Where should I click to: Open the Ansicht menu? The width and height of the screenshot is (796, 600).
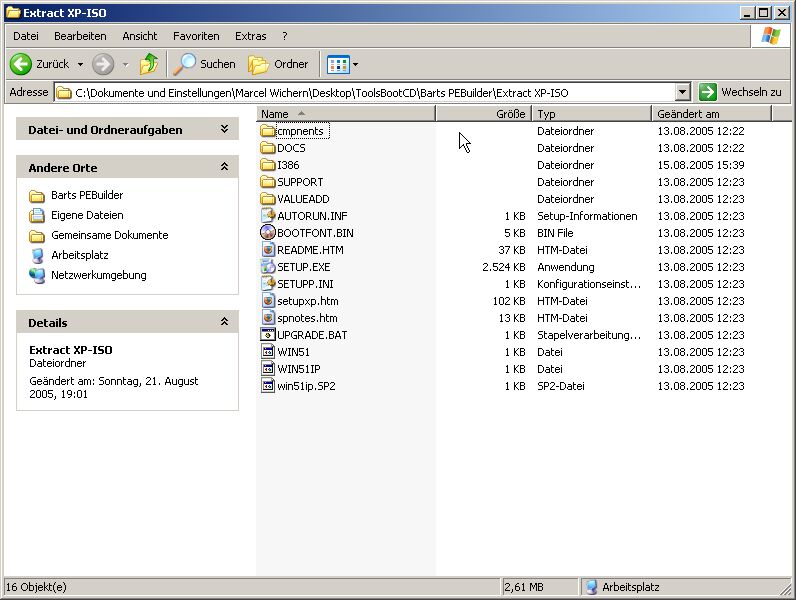(140, 36)
